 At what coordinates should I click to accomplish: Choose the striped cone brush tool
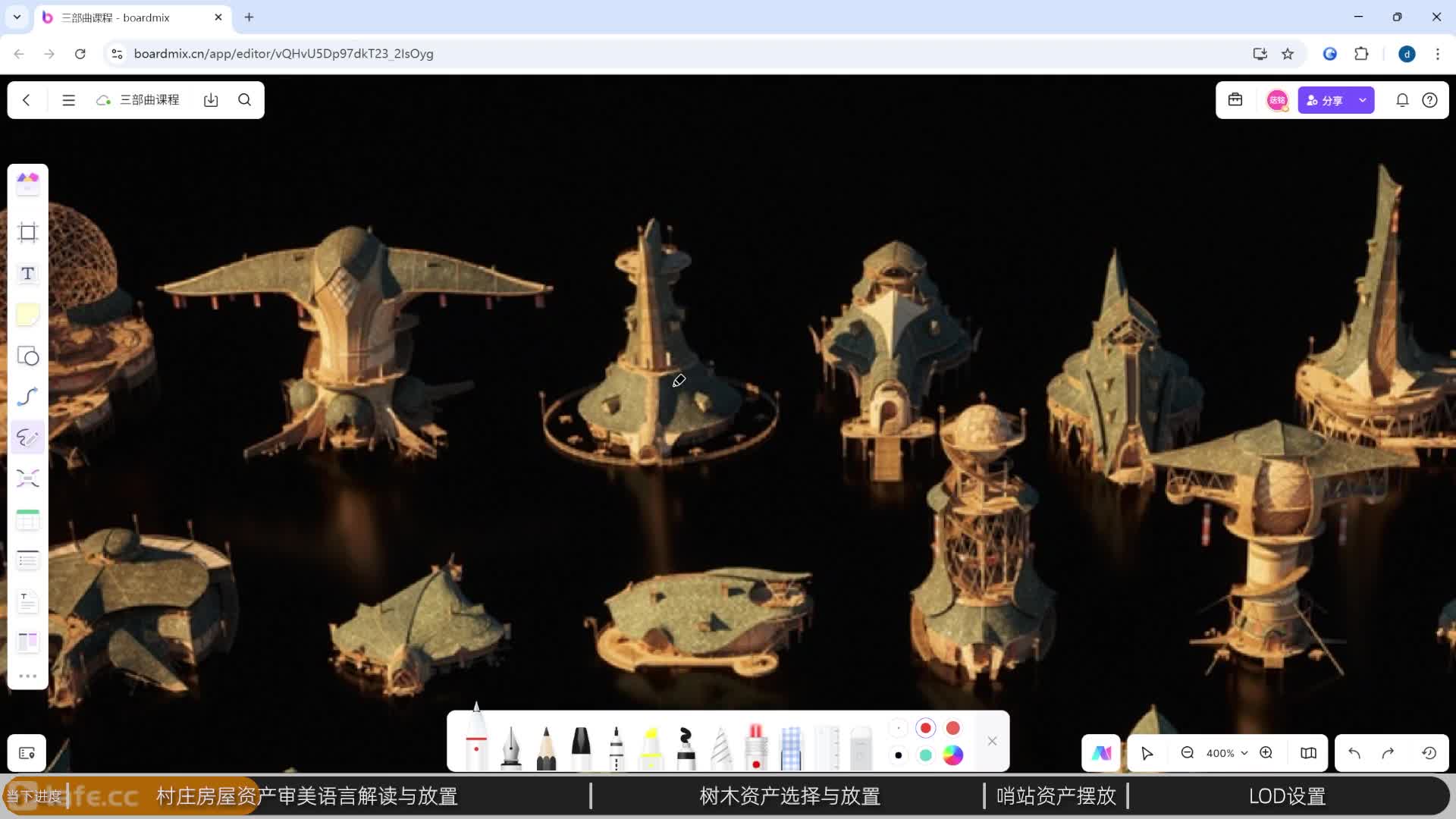click(721, 748)
